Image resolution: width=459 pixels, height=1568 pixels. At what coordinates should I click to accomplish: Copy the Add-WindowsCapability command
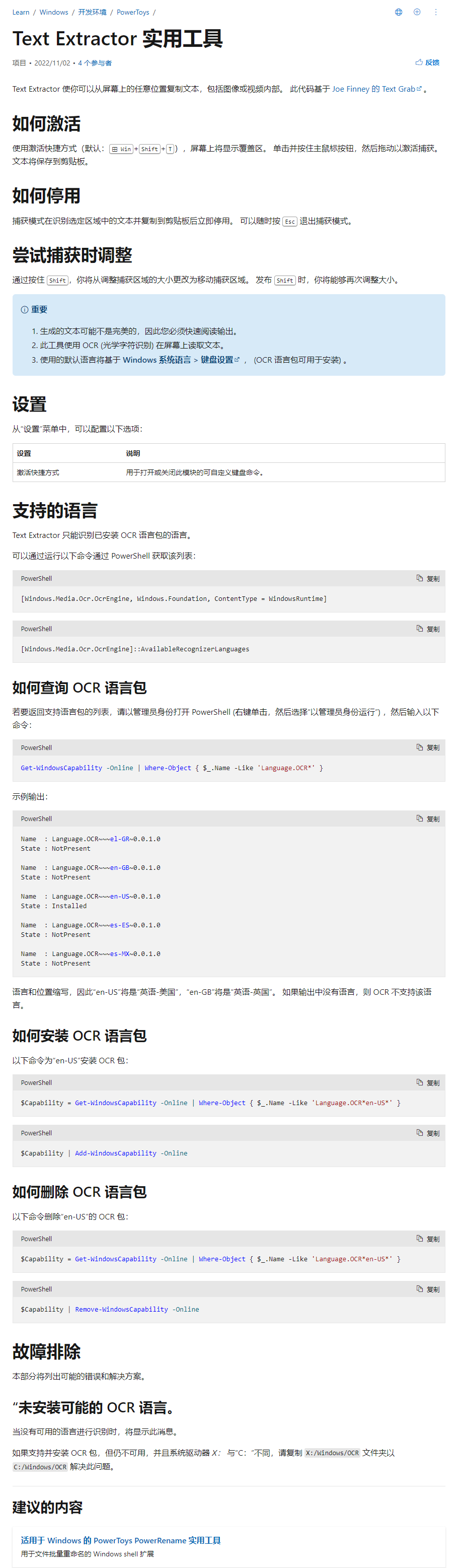click(x=428, y=1133)
